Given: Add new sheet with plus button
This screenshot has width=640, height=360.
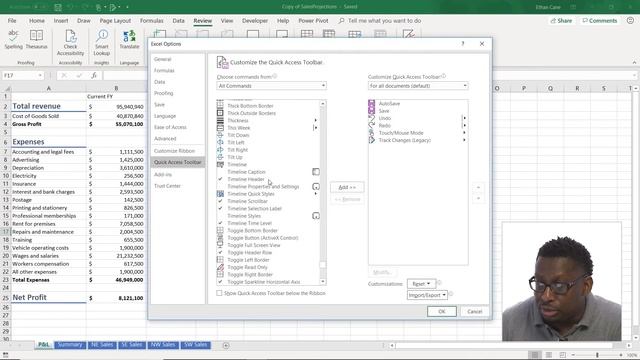Looking at the screenshot, I should point(226,345).
